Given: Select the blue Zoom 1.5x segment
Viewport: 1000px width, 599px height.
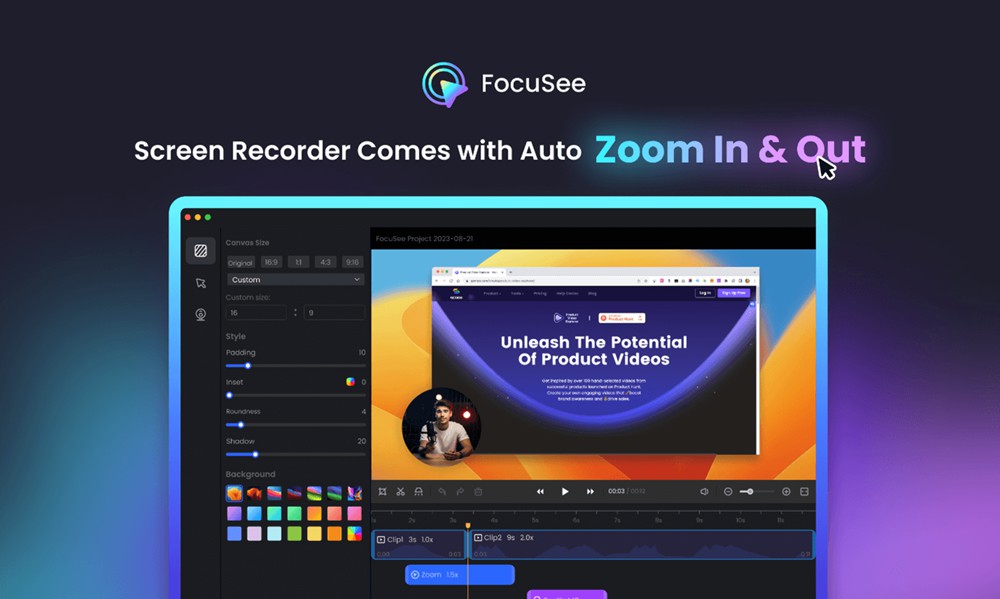Looking at the screenshot, I should (460, 575).
